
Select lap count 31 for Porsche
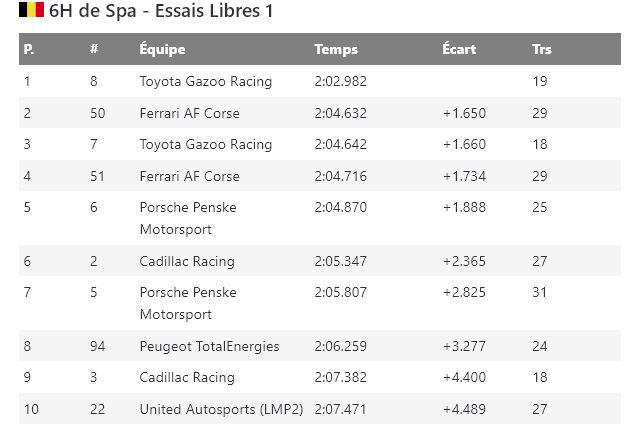540,293
